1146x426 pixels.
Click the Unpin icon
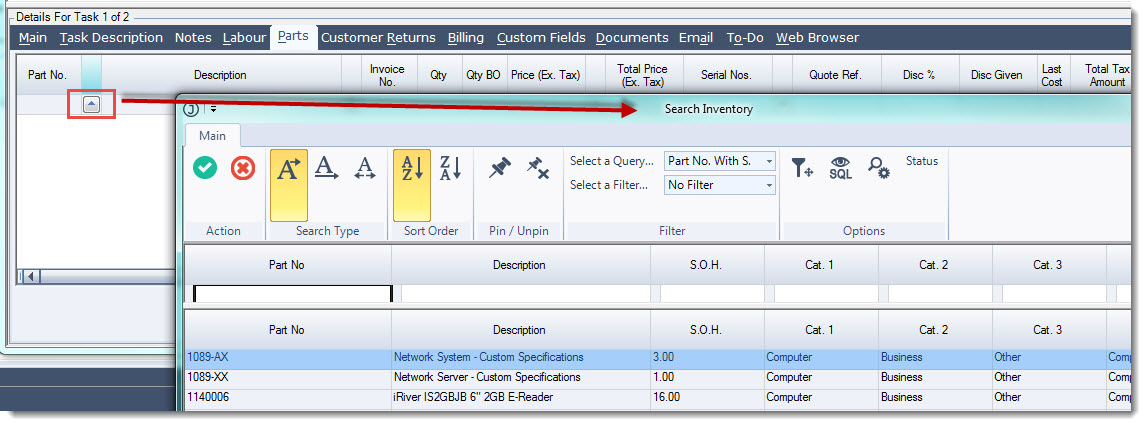tap(538, 168)
